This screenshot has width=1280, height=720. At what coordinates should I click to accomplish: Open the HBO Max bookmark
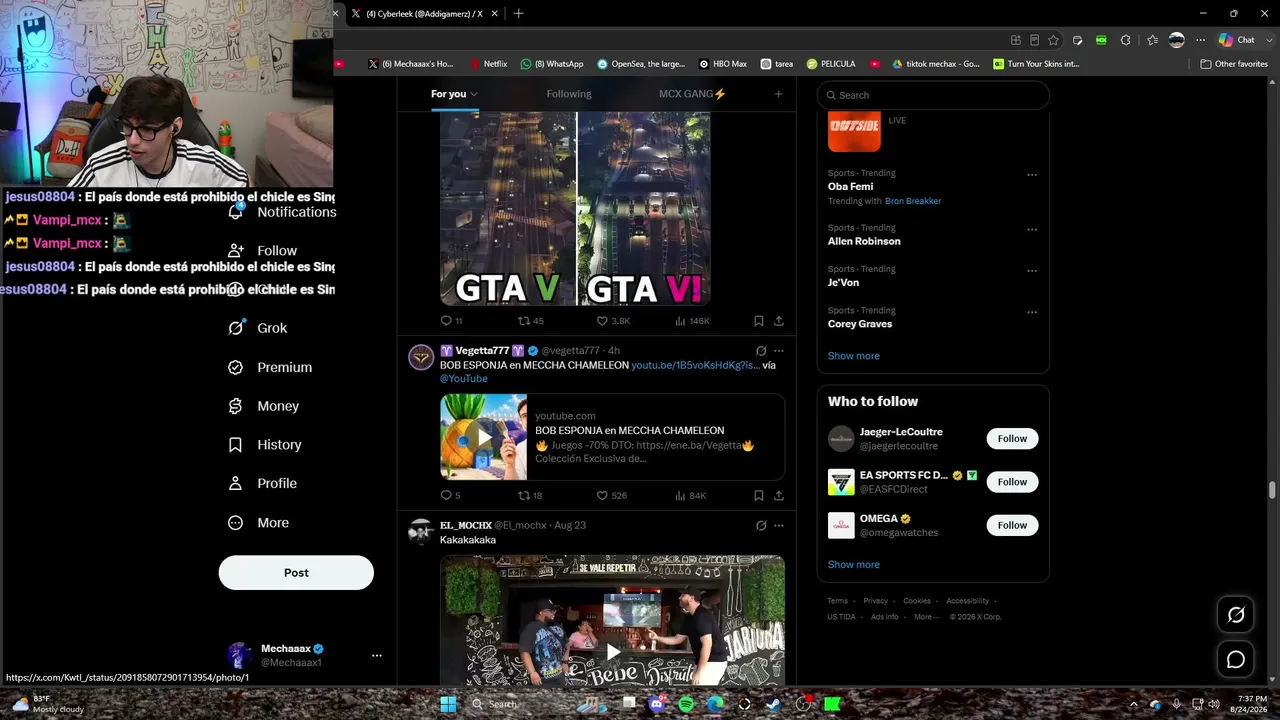pos(723,64)
